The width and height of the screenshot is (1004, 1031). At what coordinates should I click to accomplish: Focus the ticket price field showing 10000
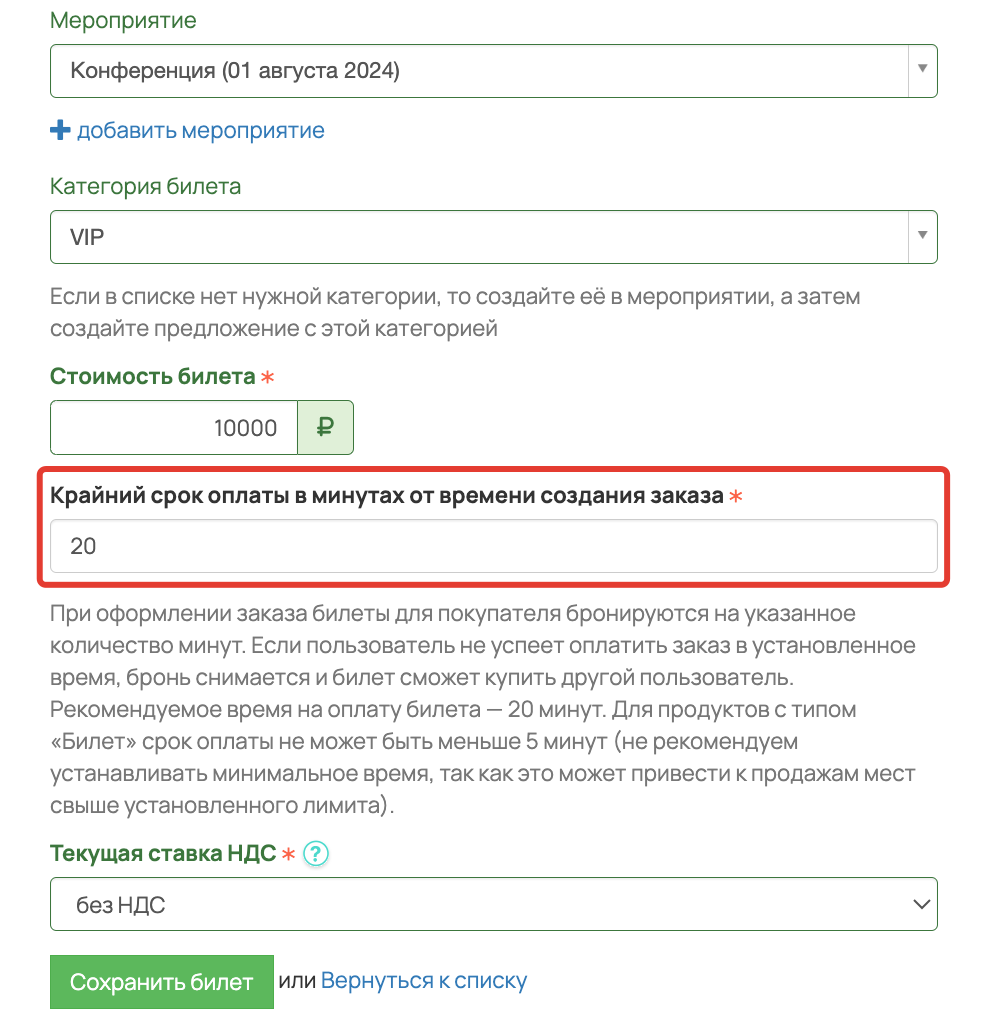click(x=174, y=427)
